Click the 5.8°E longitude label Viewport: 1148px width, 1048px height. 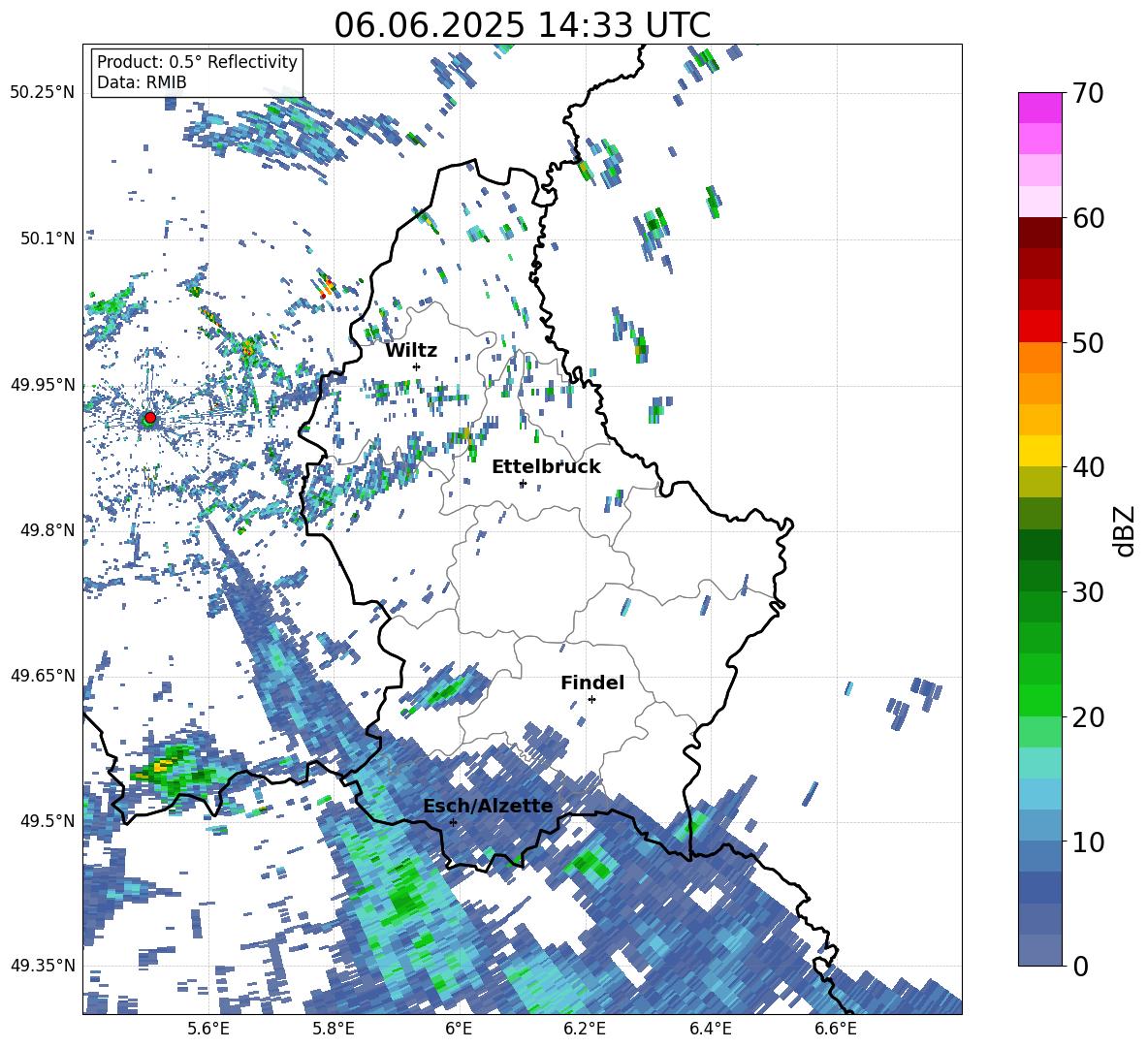(334, 1030)
